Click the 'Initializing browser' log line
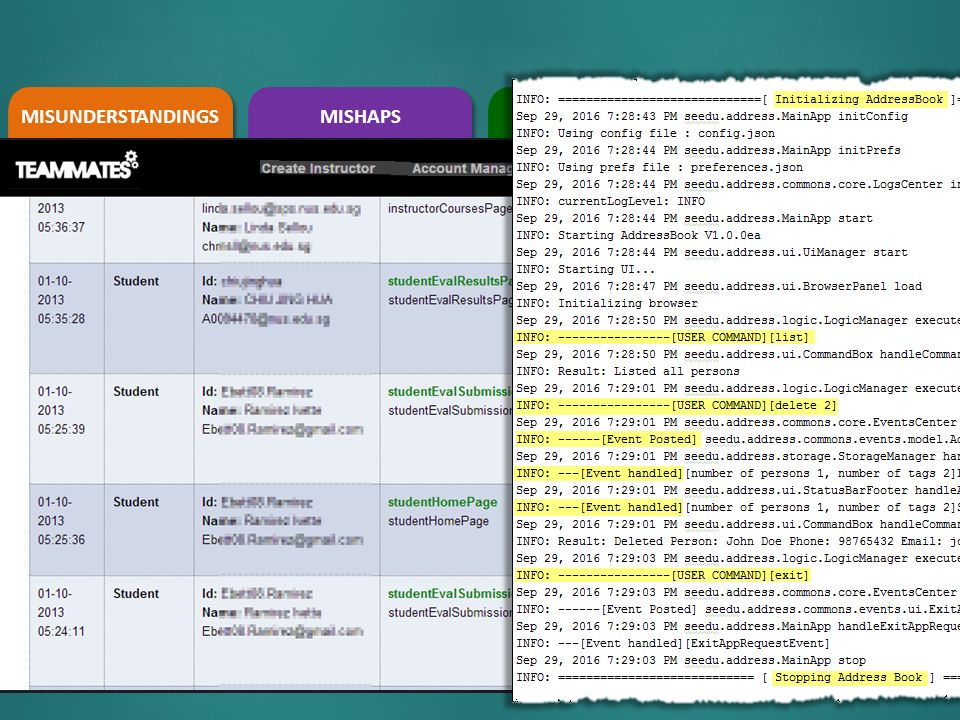Image resolution: width=960 pixels, height=720 pixels. [x=607, y=303]
